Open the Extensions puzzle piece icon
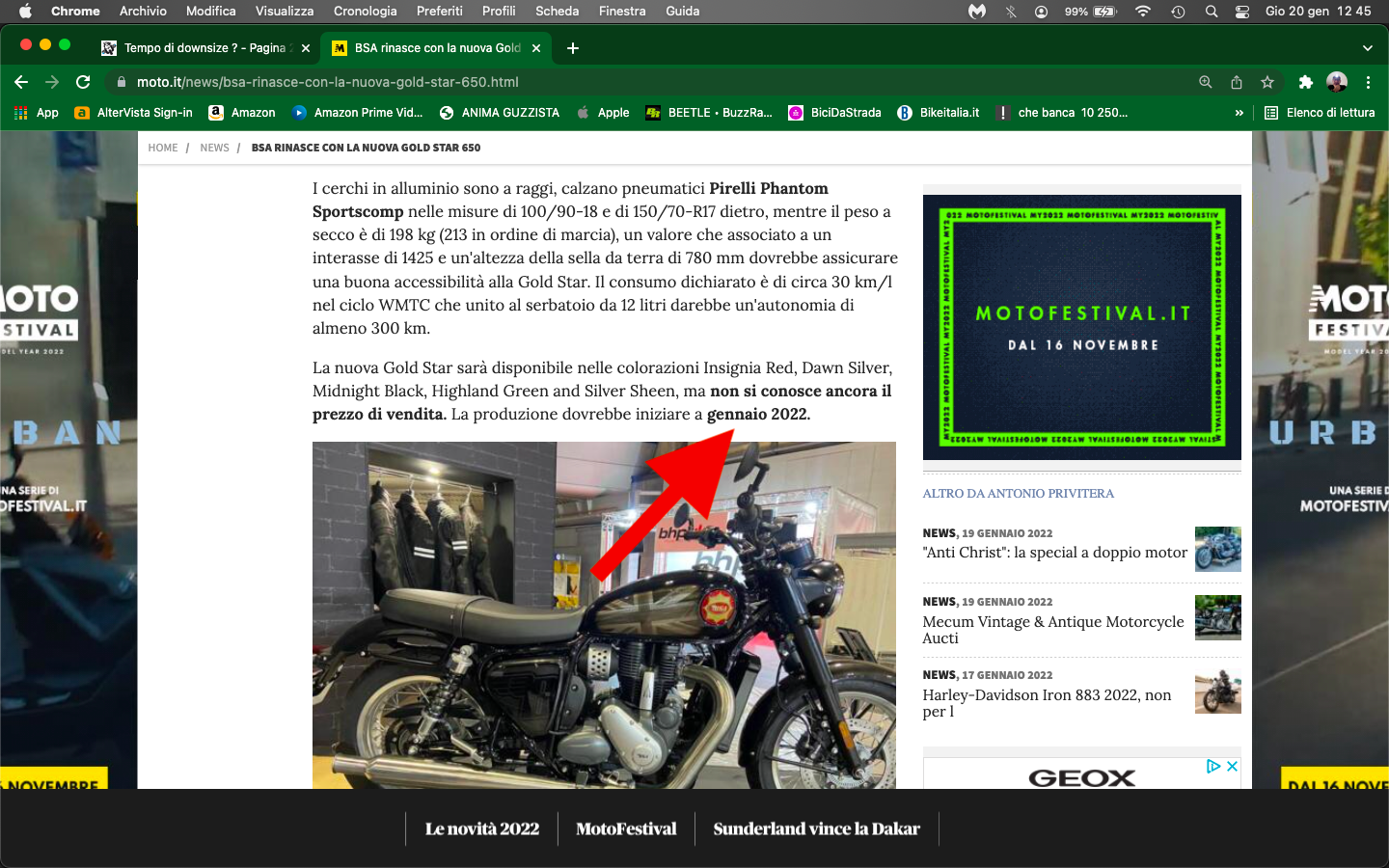Viewport: 1389px width, 868px height. point(1305,82)
